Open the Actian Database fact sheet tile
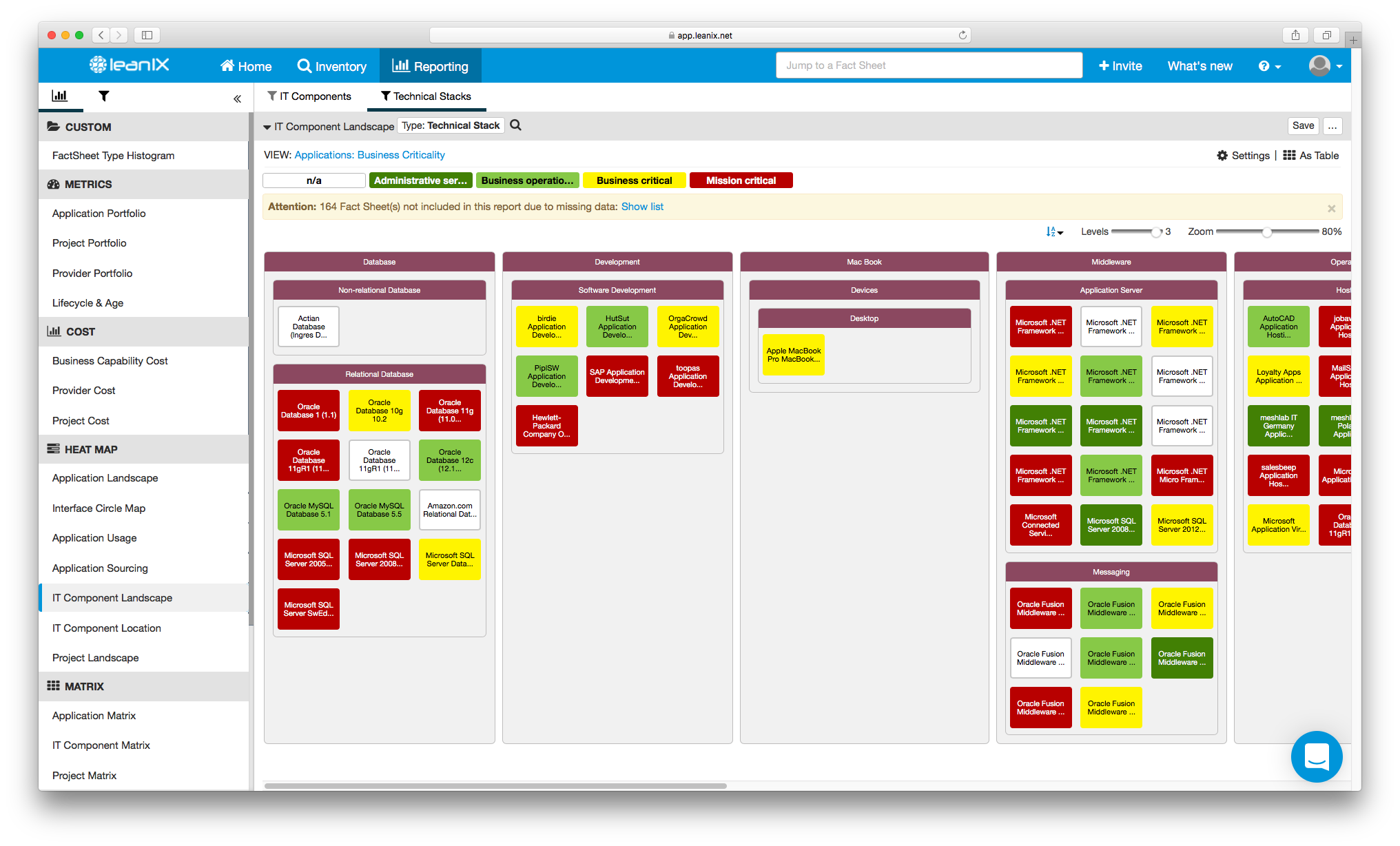 tap(309, 327)
